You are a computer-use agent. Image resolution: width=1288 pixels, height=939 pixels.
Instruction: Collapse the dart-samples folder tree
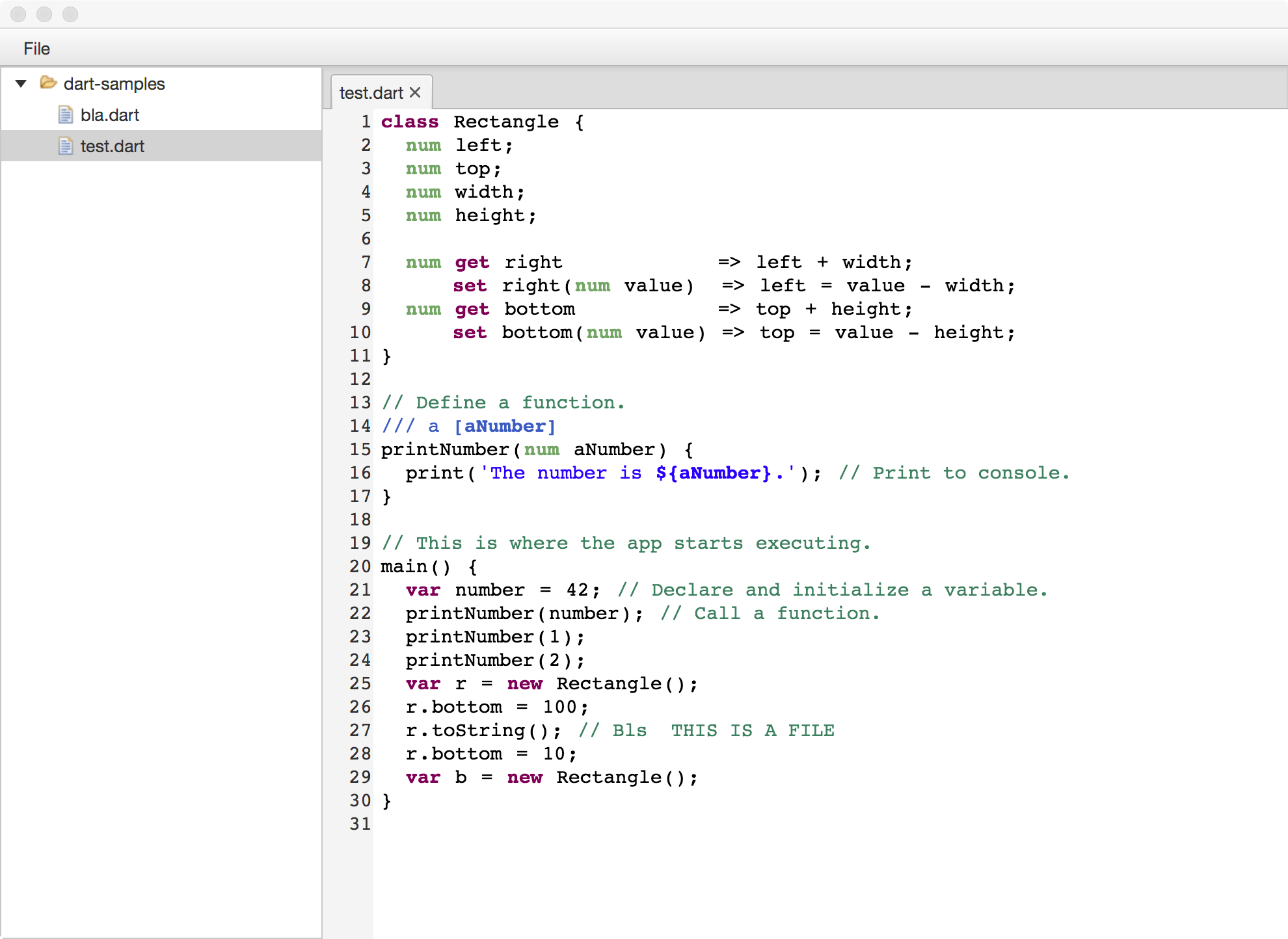pos(21,84)
